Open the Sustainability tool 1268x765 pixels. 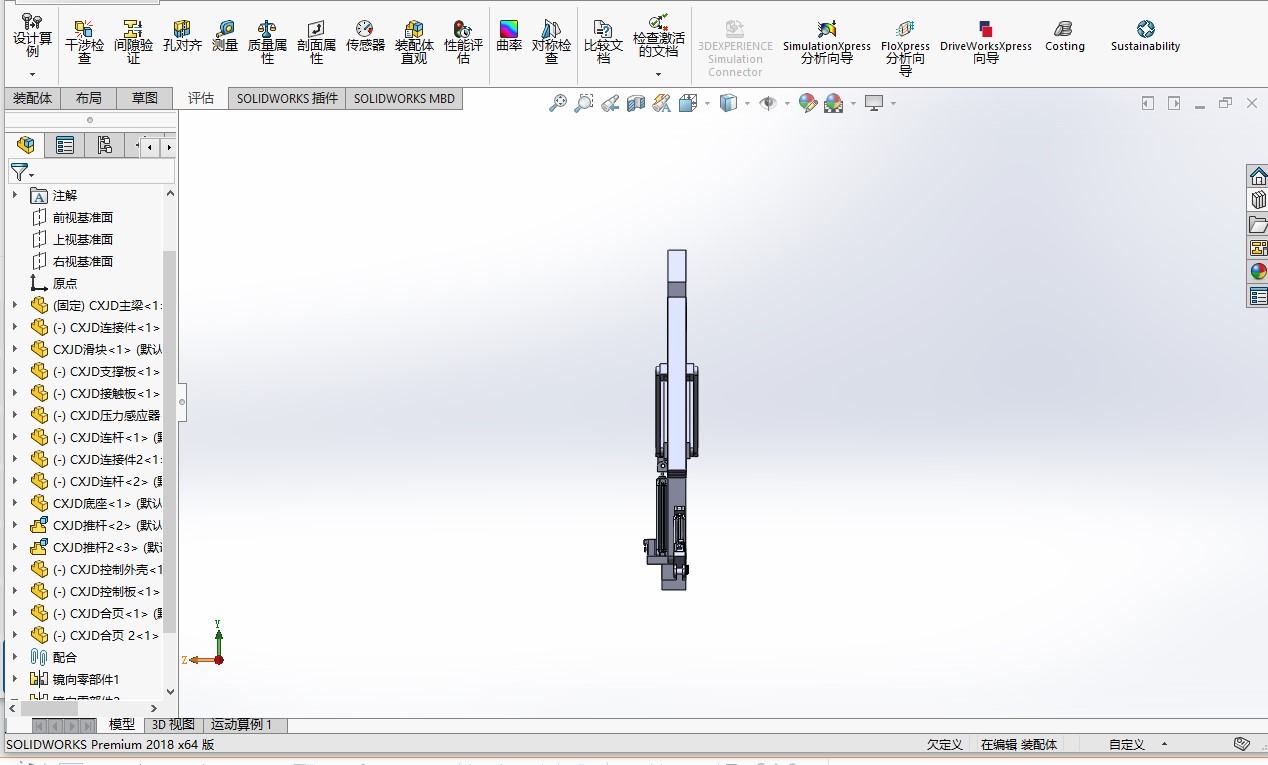pos(1145,36)
